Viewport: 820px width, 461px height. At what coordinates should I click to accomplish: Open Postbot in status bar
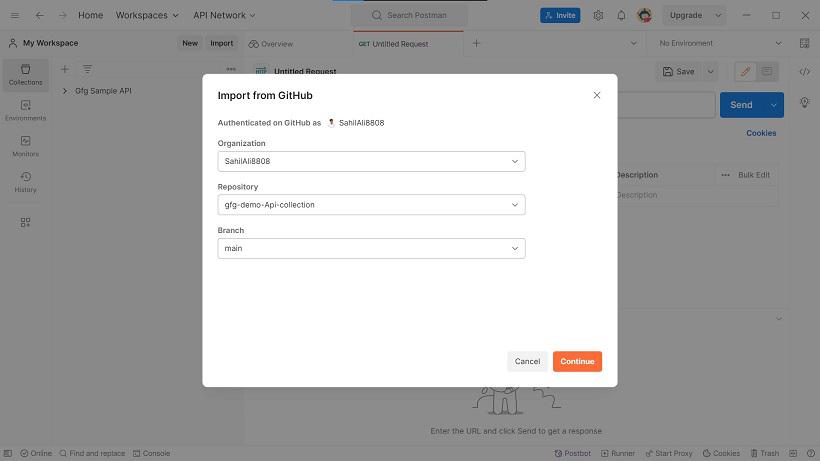[572, 453]
